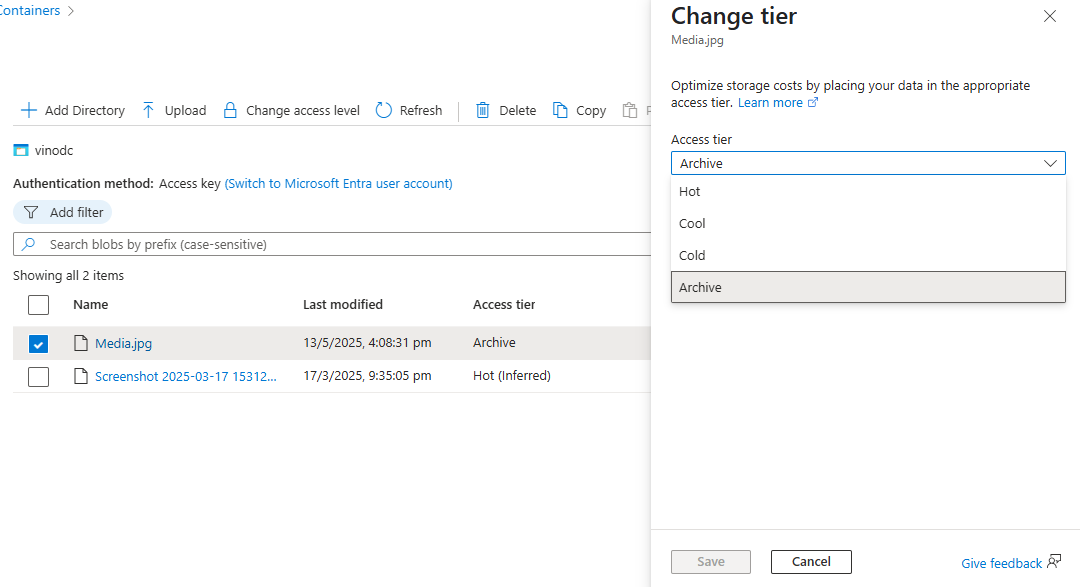
Task: Click the Screenshot 2025-03-17 file icon
Action: point(81,376)
